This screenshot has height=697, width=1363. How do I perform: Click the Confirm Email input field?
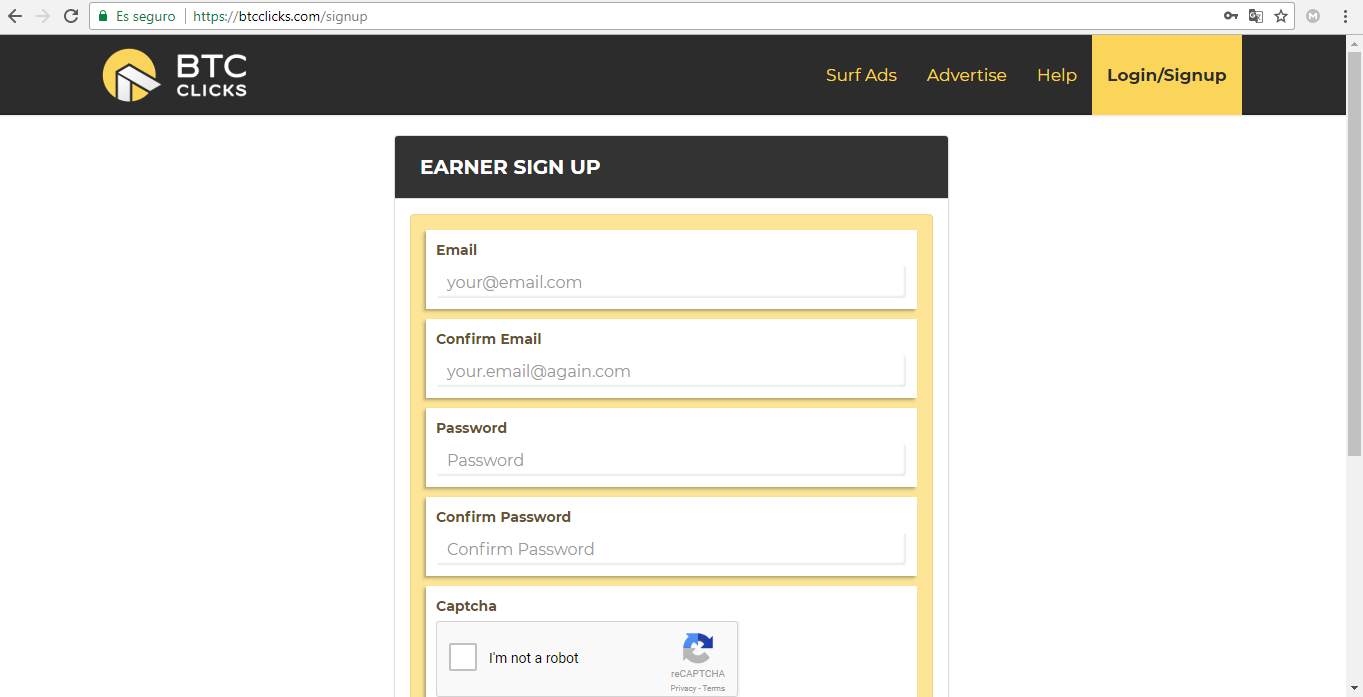coord(670,371)
